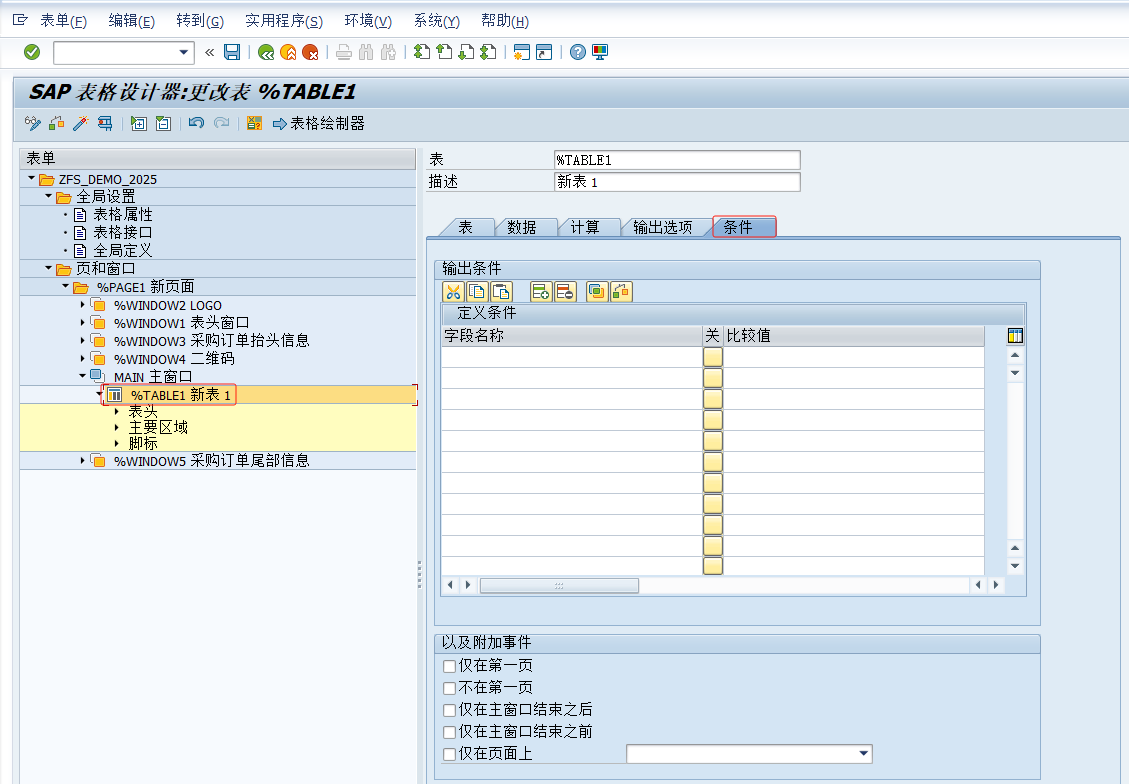Paste condition row icon
Screen dimensions: 1129x784
coord(501,292)
